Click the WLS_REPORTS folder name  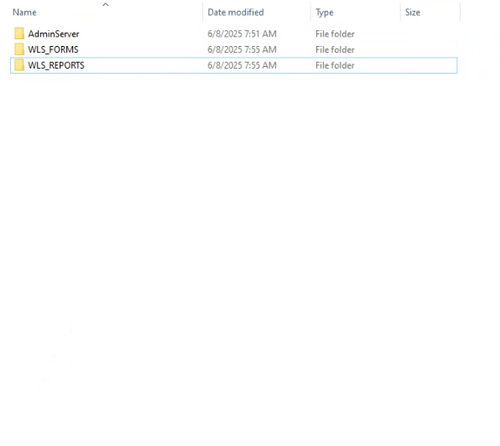tap(56, 65)
